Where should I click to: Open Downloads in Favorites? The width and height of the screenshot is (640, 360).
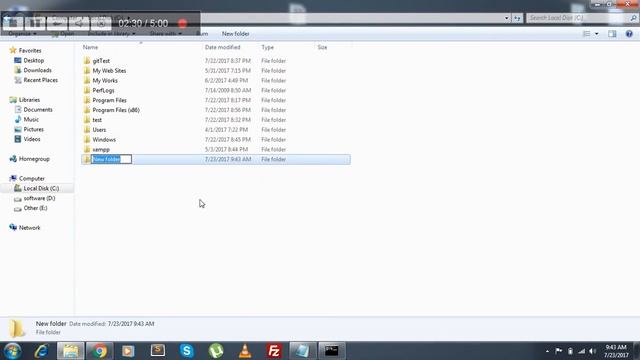click(x=37, y=70)
